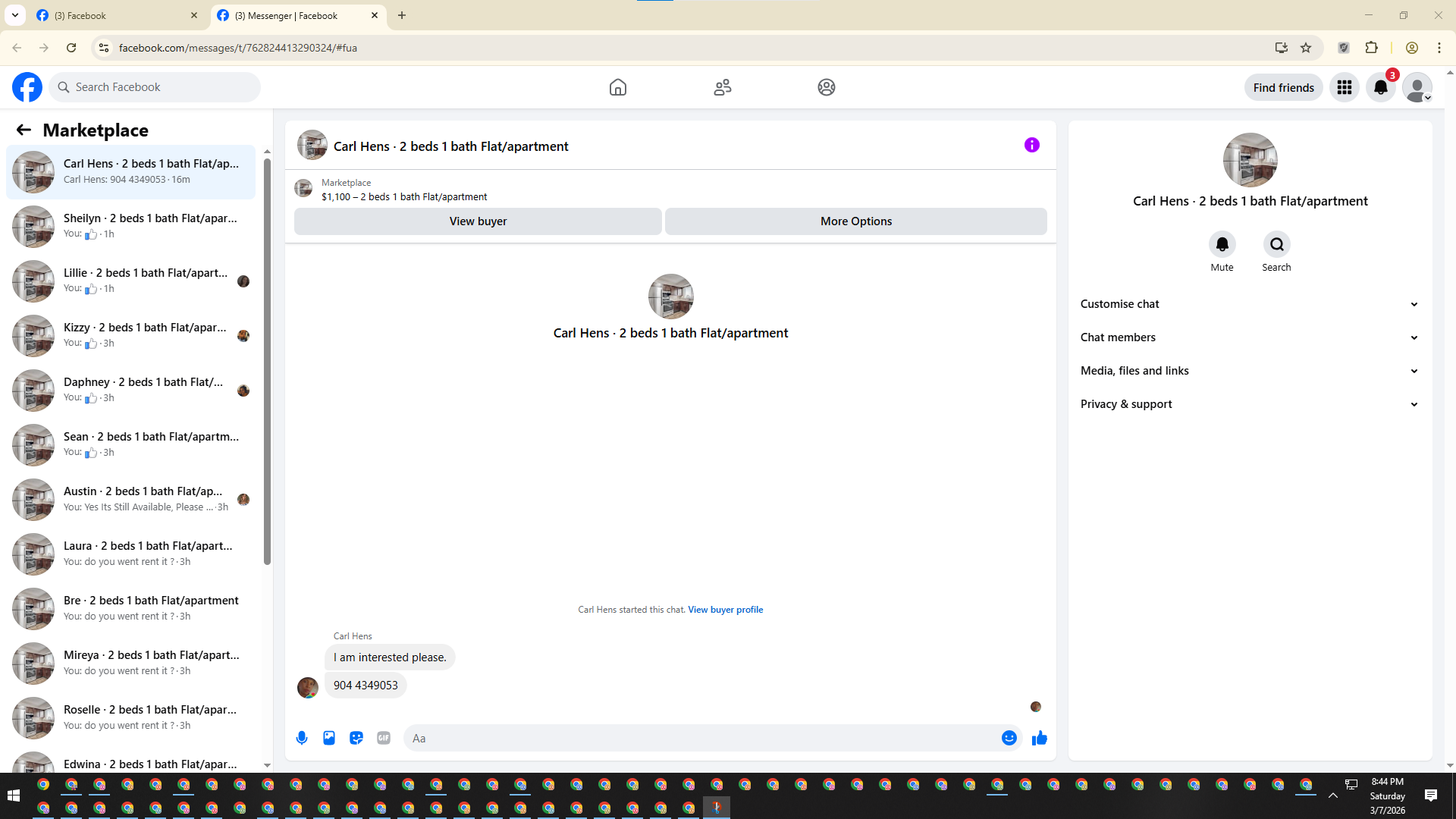Go back from Marketplace messages
Screen dimensions: 1456x819
point(24,130)
